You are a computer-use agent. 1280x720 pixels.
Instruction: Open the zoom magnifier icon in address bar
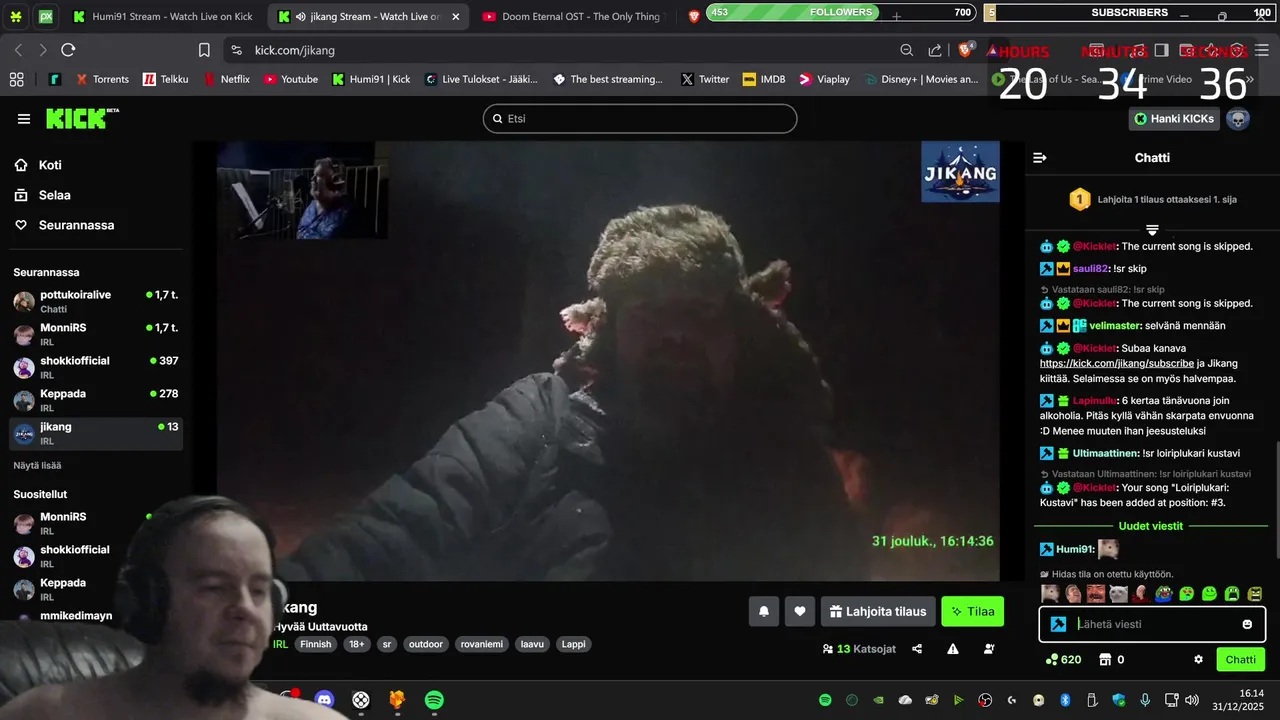(907, 50)
